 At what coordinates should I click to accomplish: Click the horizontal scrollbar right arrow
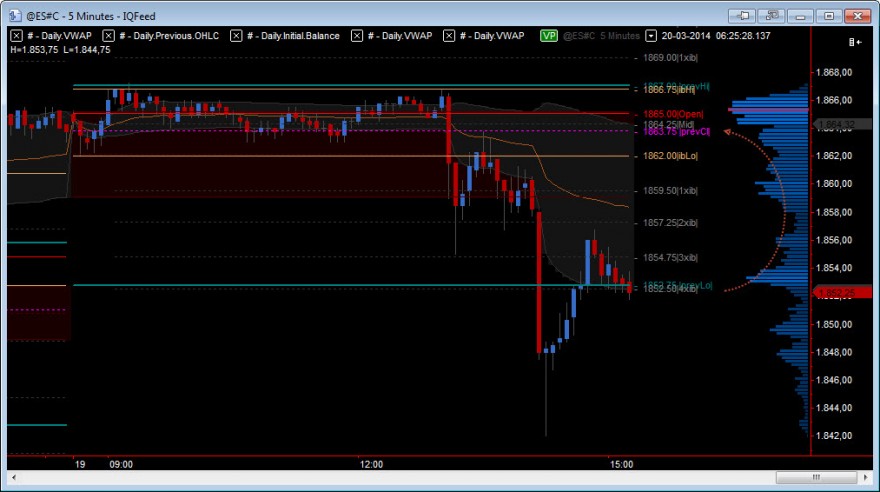(866, 477)
